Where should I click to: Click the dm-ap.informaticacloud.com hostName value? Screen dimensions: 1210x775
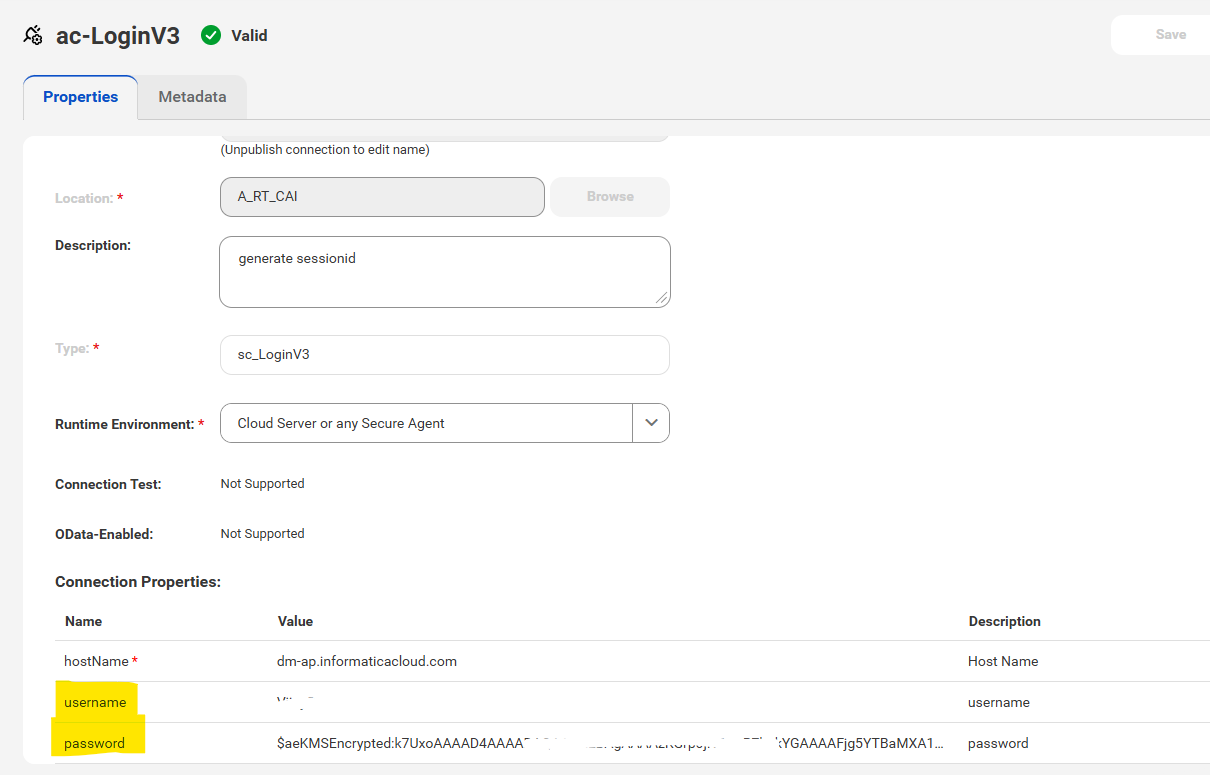point(367,661)
